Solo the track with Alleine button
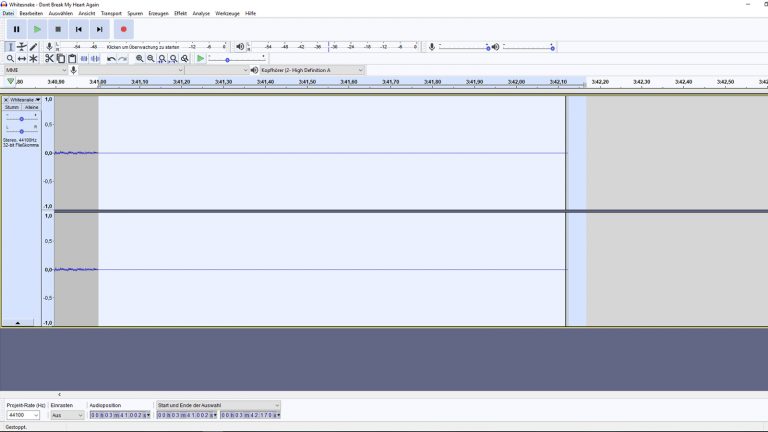 pos(31,107)
